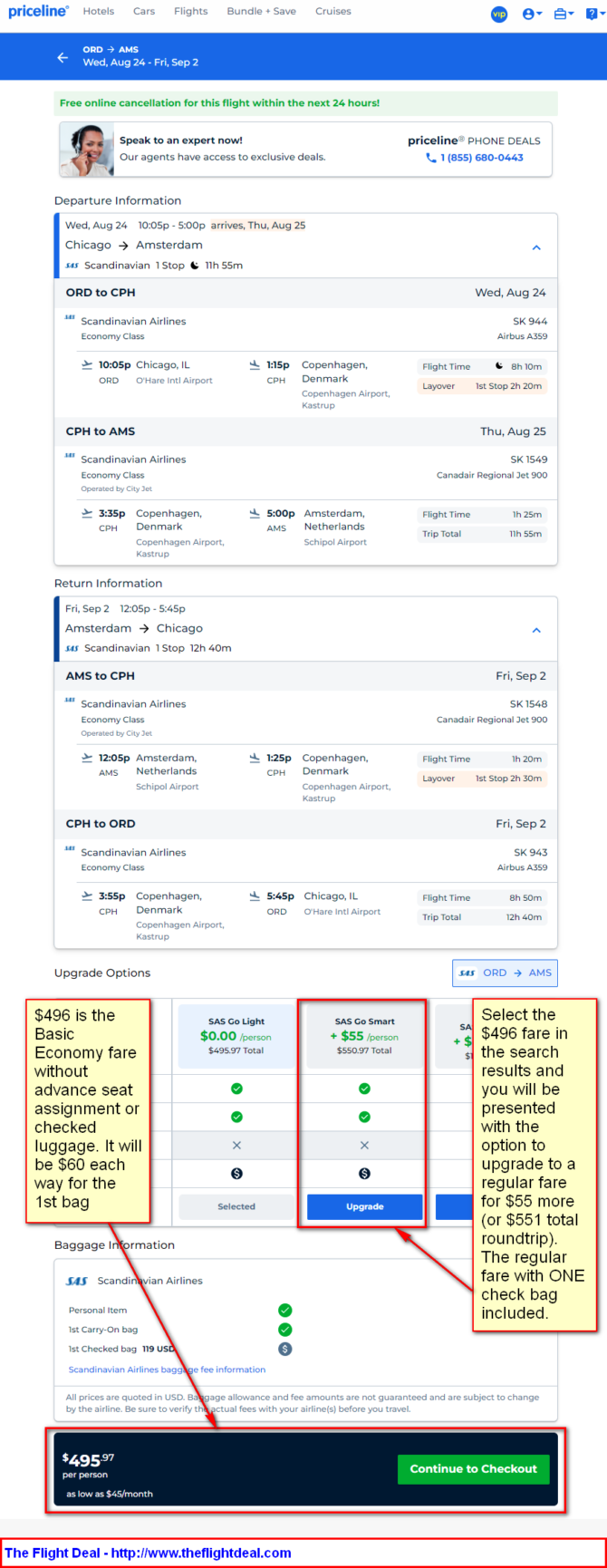
Task: Click the dollar fee icon under SAS Go Smart
Action: point(364,1174)
